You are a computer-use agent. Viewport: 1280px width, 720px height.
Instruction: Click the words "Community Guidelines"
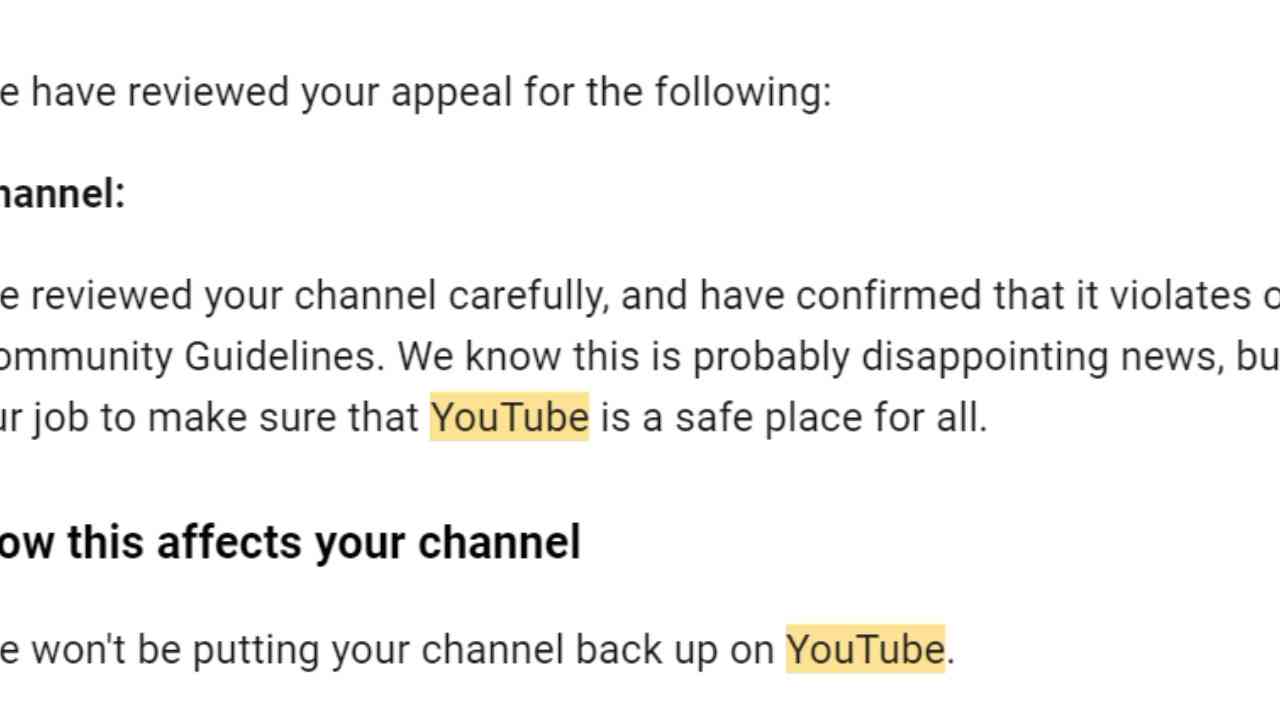click(190, 356)
